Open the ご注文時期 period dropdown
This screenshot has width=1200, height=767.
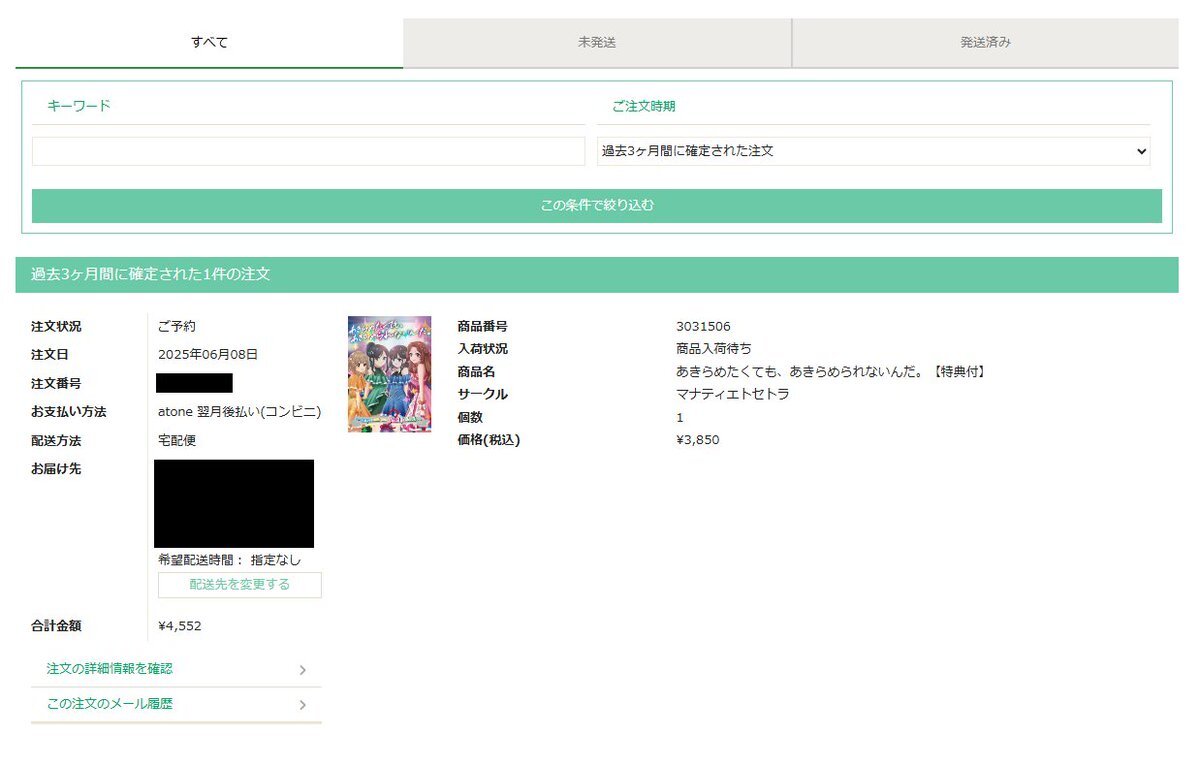[x=874, y=151]
